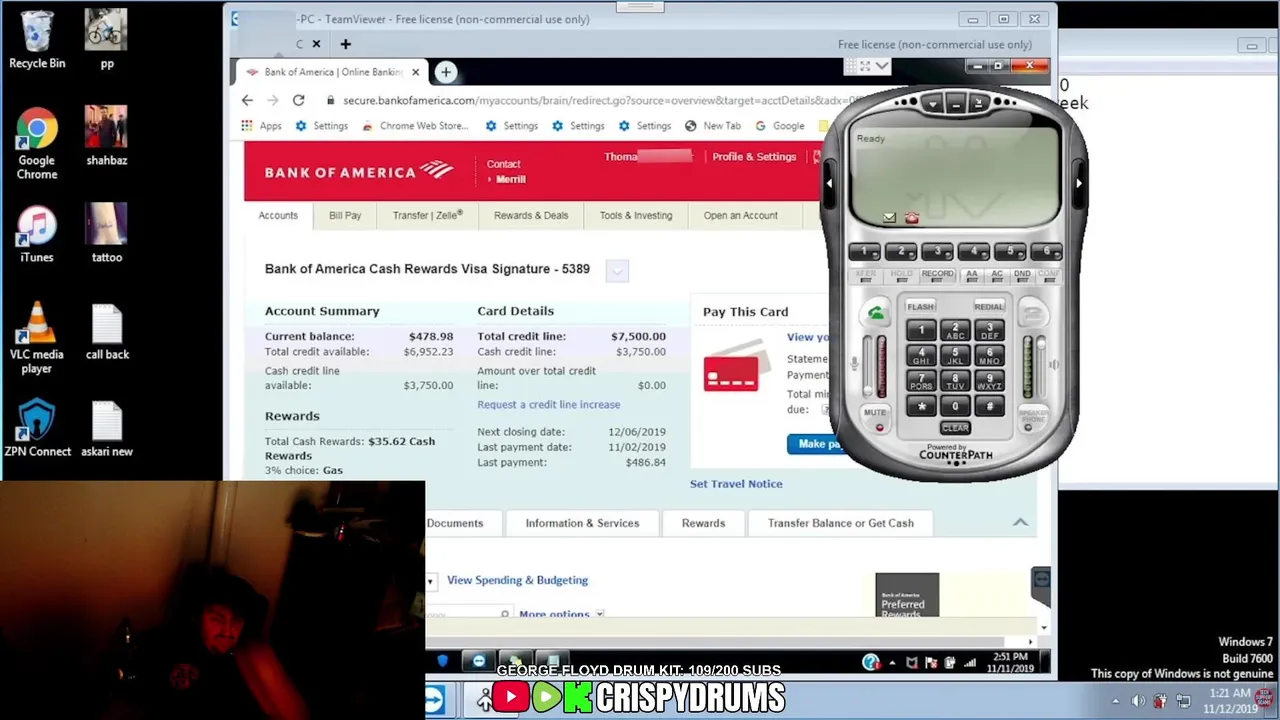This screenshot has width=1280, height=720.
Task: Open account selector dropdown beside card name
Action: coord(617,270)
